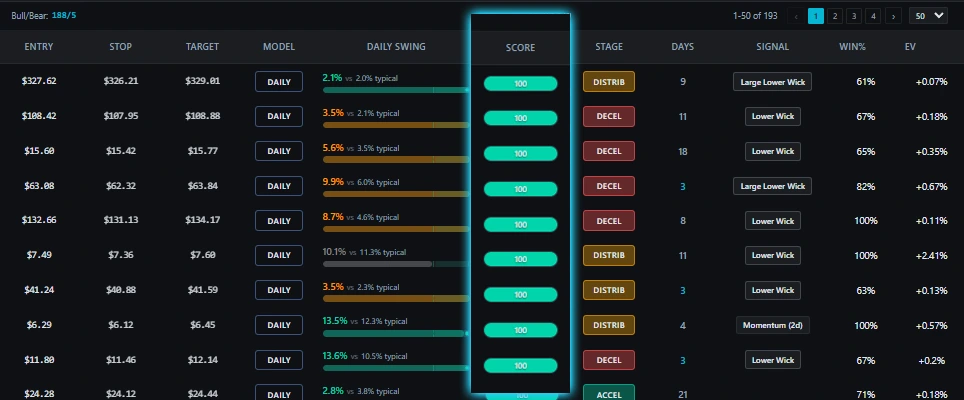Viewport: 964px width, 400px height.
Task: Click days value 18
Action: [682, 151]
